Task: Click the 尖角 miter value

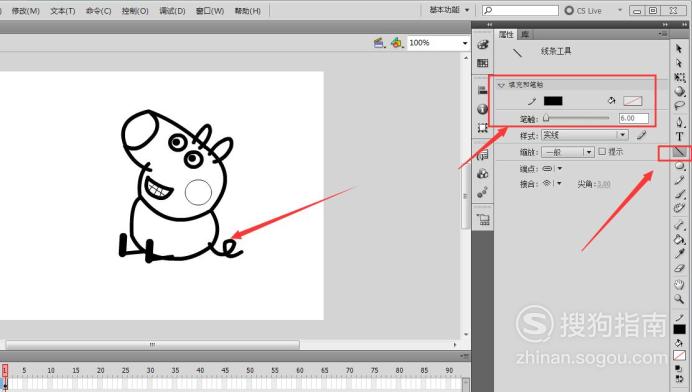Action: [x=604, y=184]
